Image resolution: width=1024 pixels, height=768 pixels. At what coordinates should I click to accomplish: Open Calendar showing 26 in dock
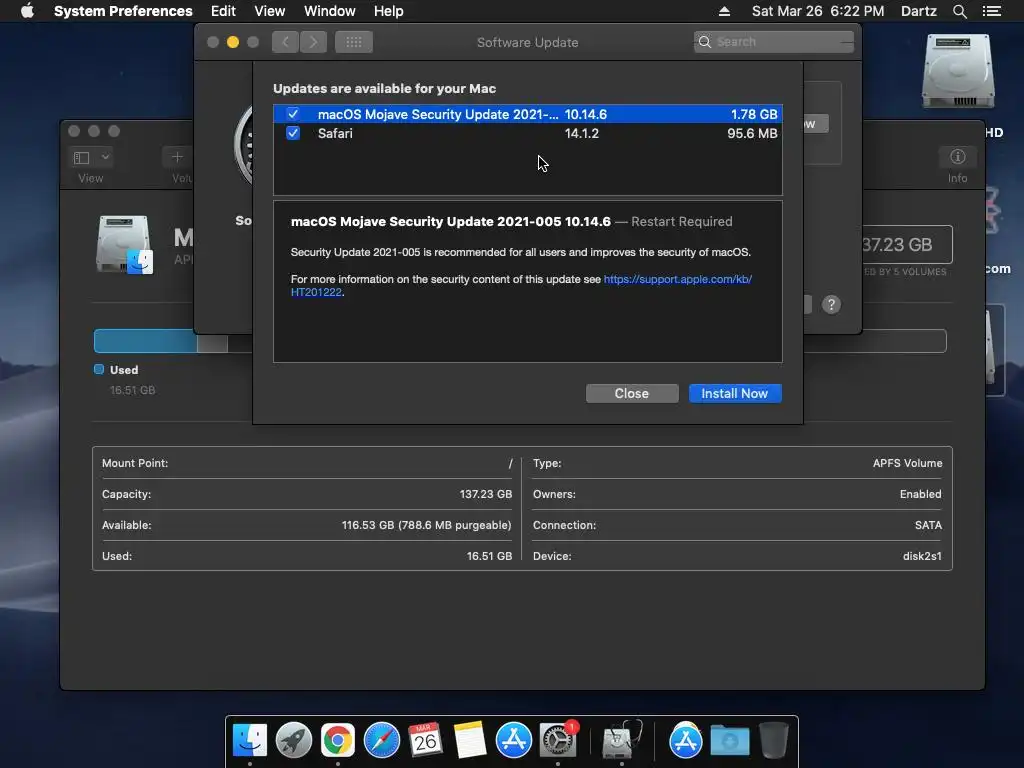pyautogui.click(x=425, y=740)
